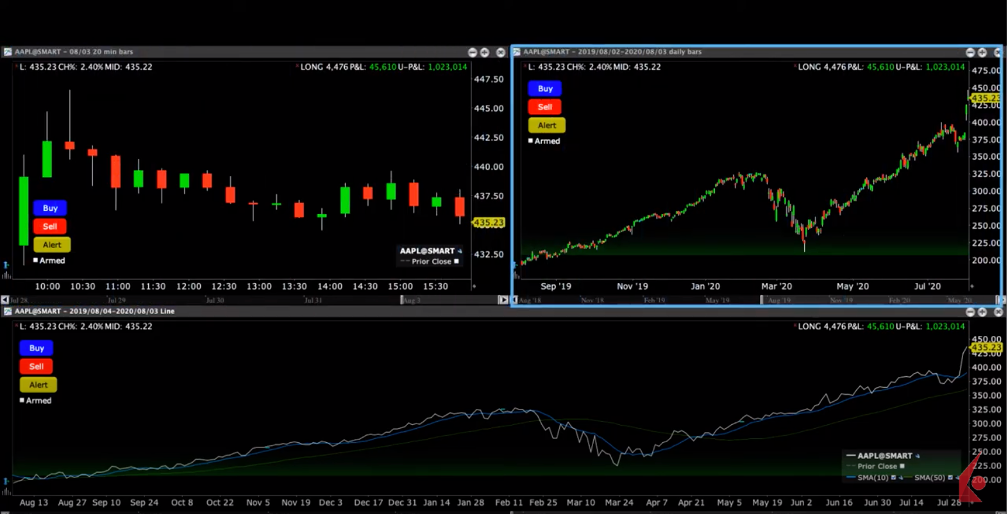Click the Buy button in the 20 min bars chart
Image resolution: width=1008 pixels, height=514 pixels.
[50, 208]
